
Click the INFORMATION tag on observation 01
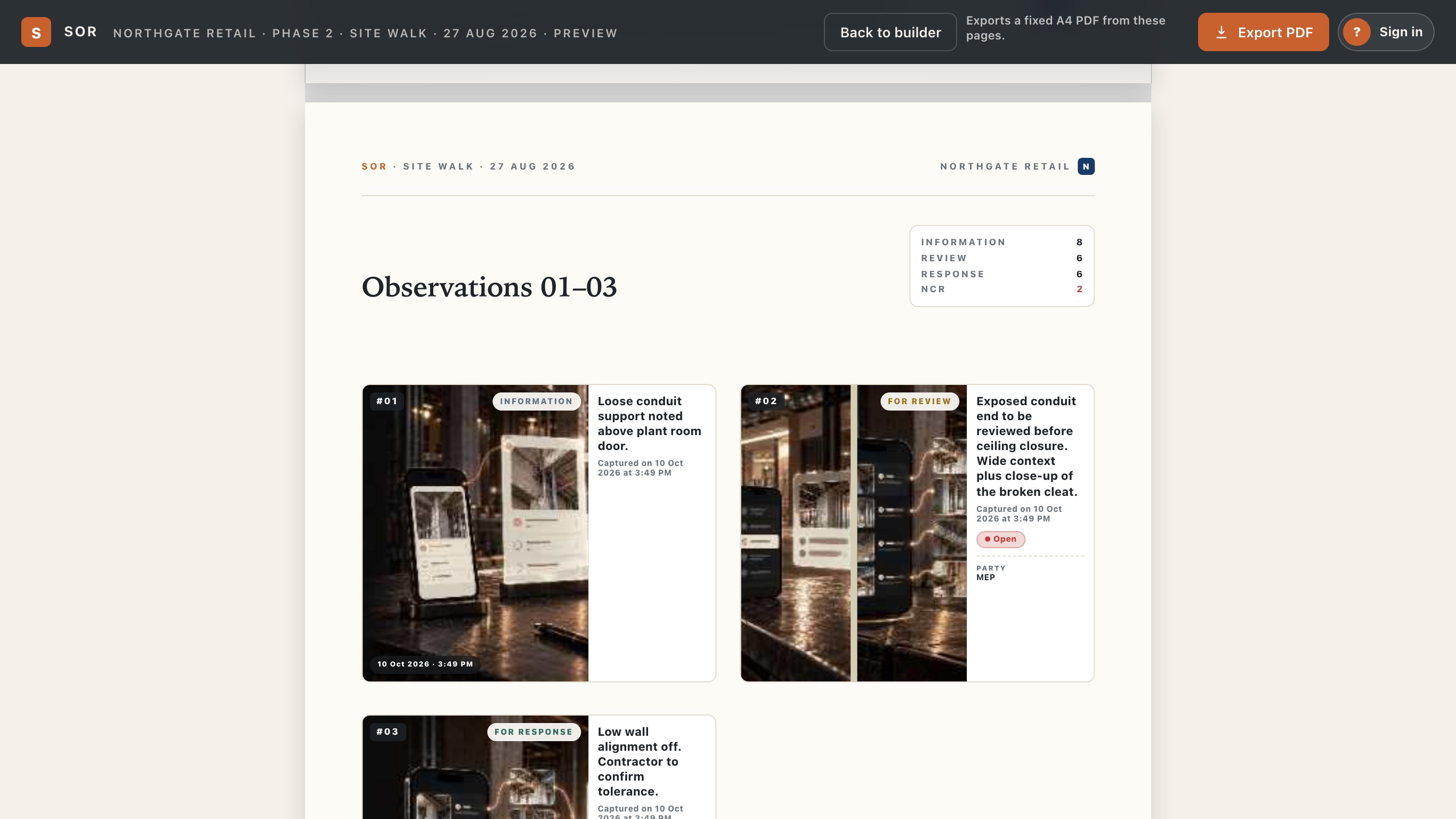point(536,401)
